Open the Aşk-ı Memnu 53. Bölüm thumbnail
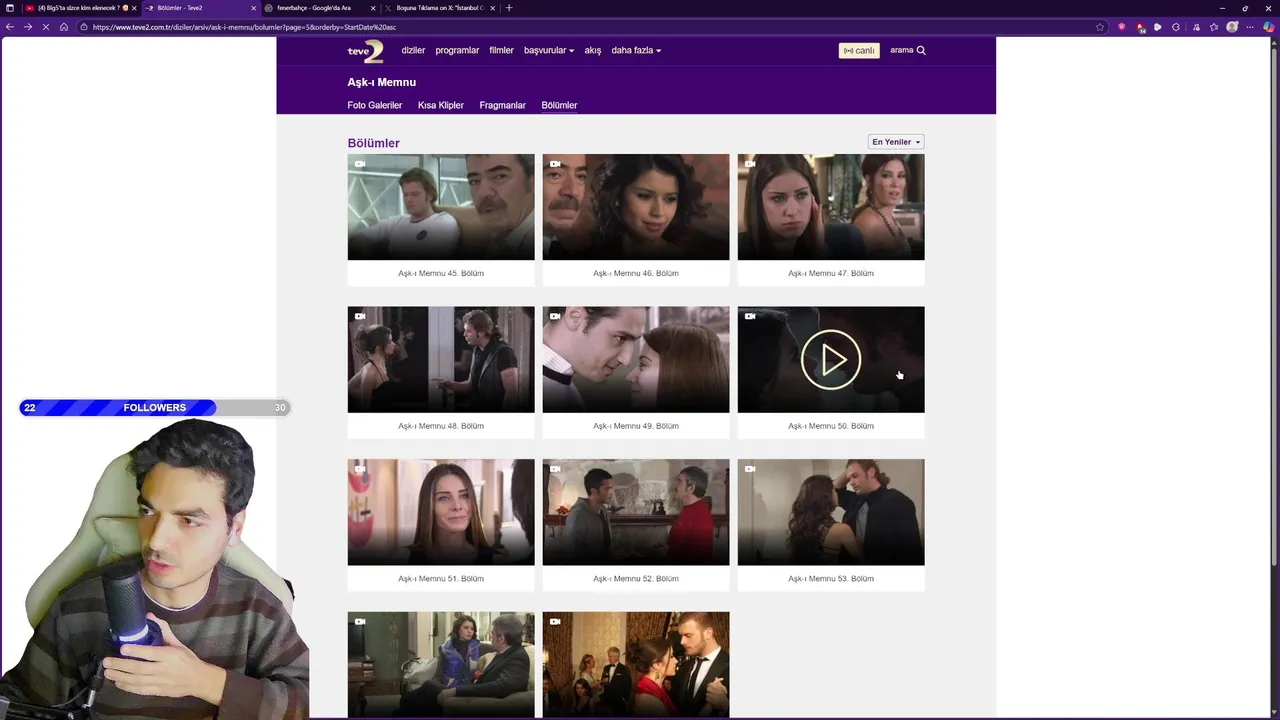This screenshot has height=720, width=1280. [831, 512]
